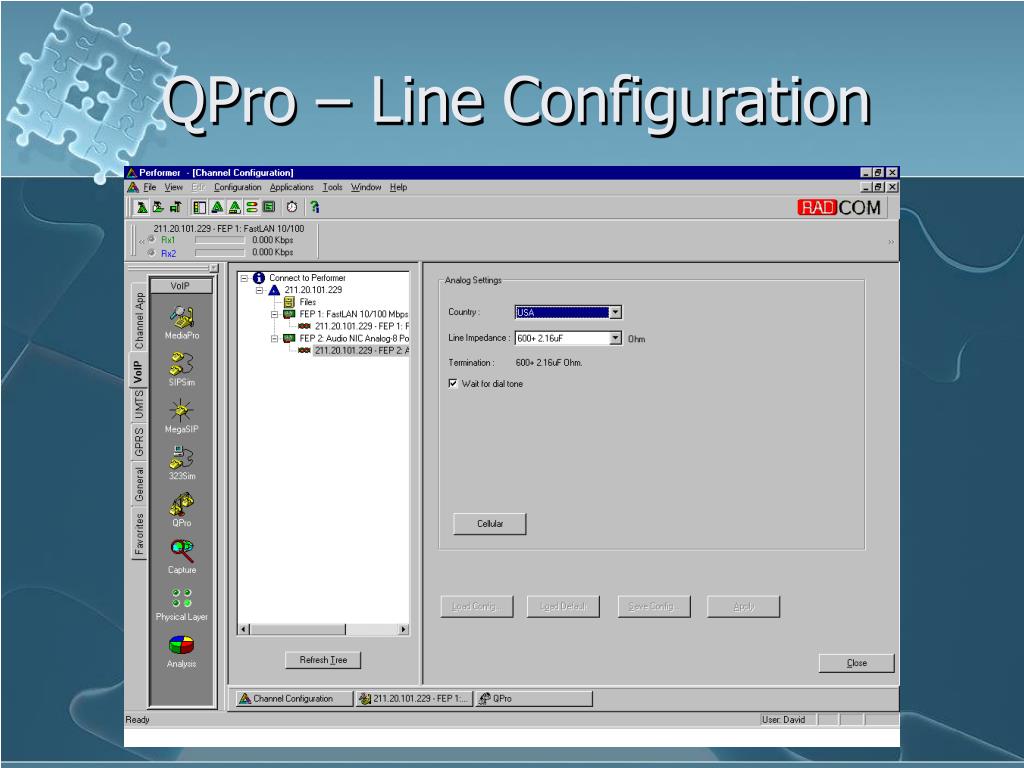Click the Rx2 indicator LED
The image size is (1024, 768).
[x=152, y=252]
